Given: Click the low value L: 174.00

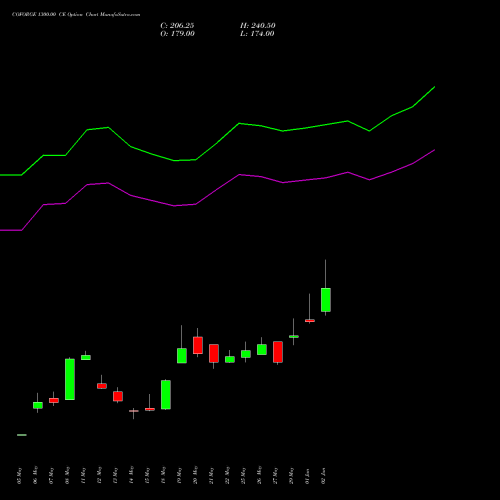Looking at the screenshot, I should coord(257,34).
